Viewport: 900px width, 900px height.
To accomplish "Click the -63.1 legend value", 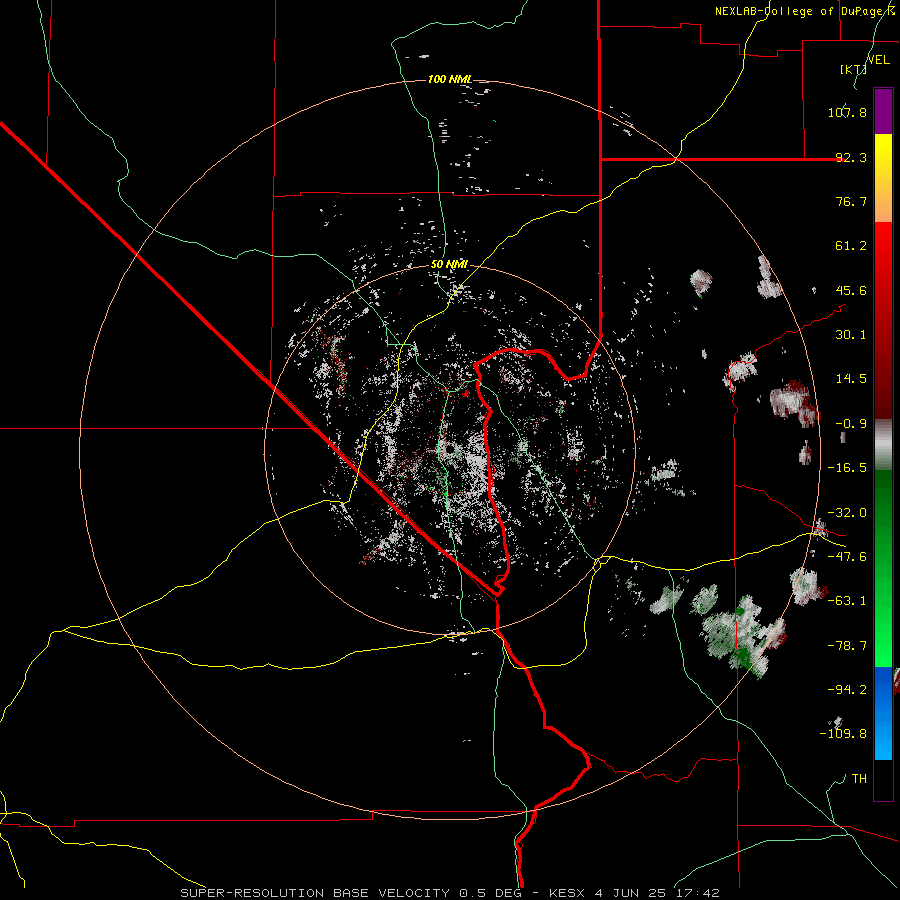I will coord(847,601).
